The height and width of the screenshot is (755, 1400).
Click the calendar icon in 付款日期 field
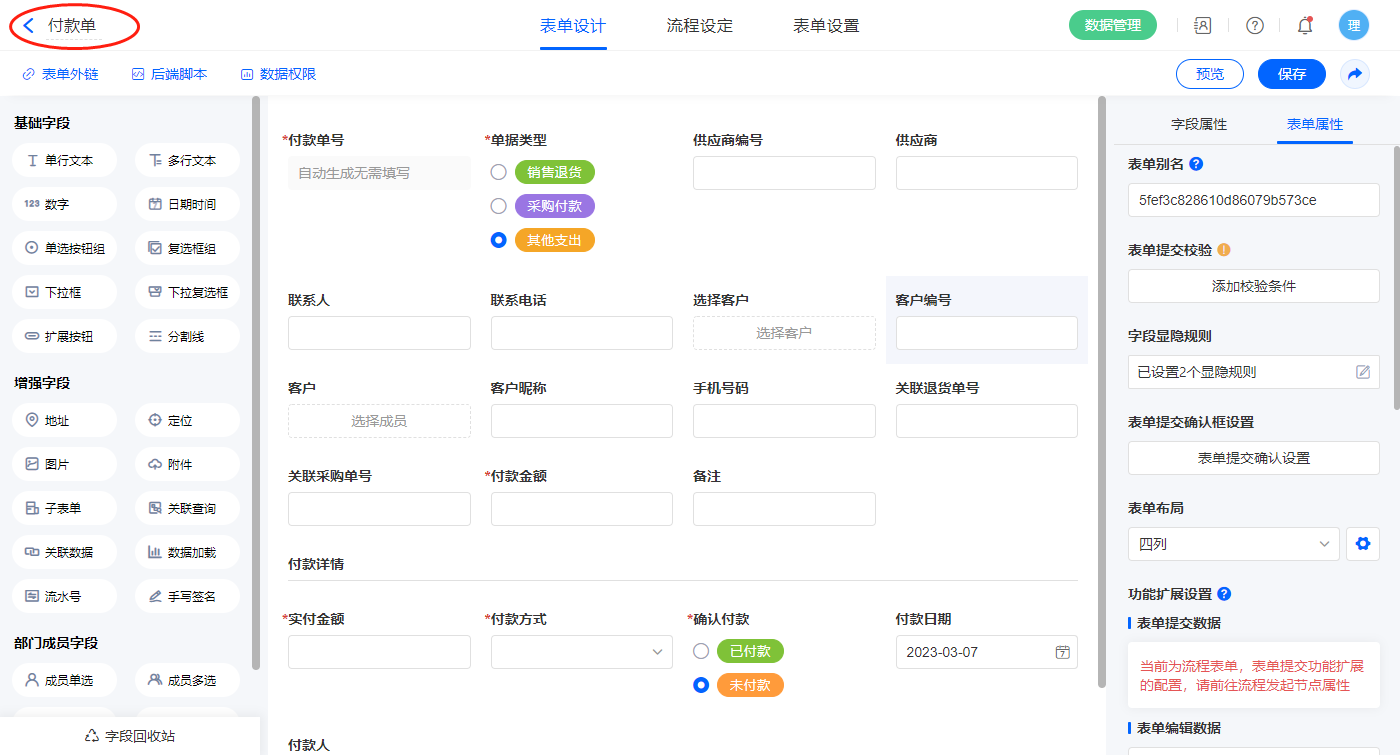click(x=1062, y=652)
